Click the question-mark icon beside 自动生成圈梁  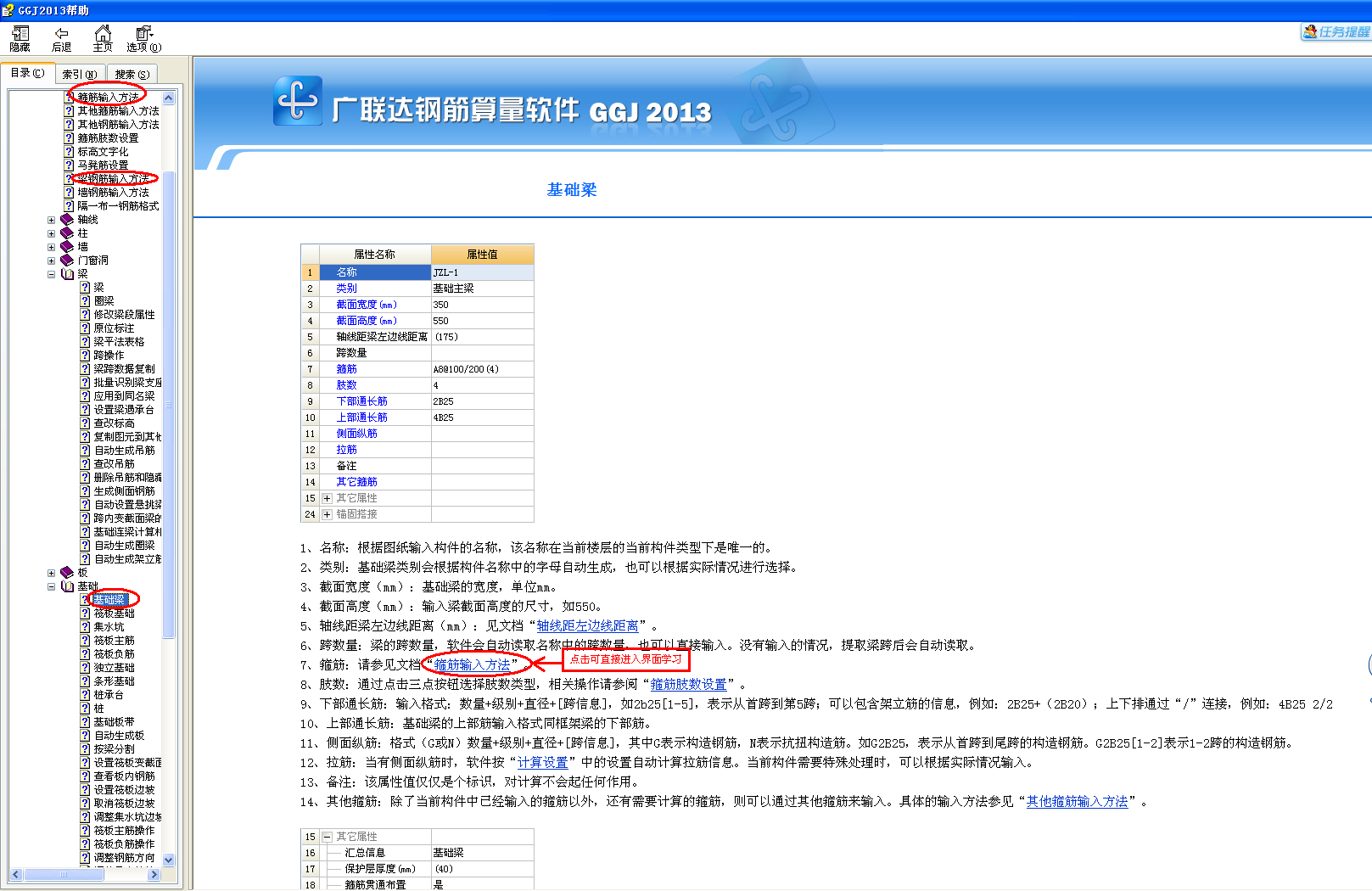85,546
